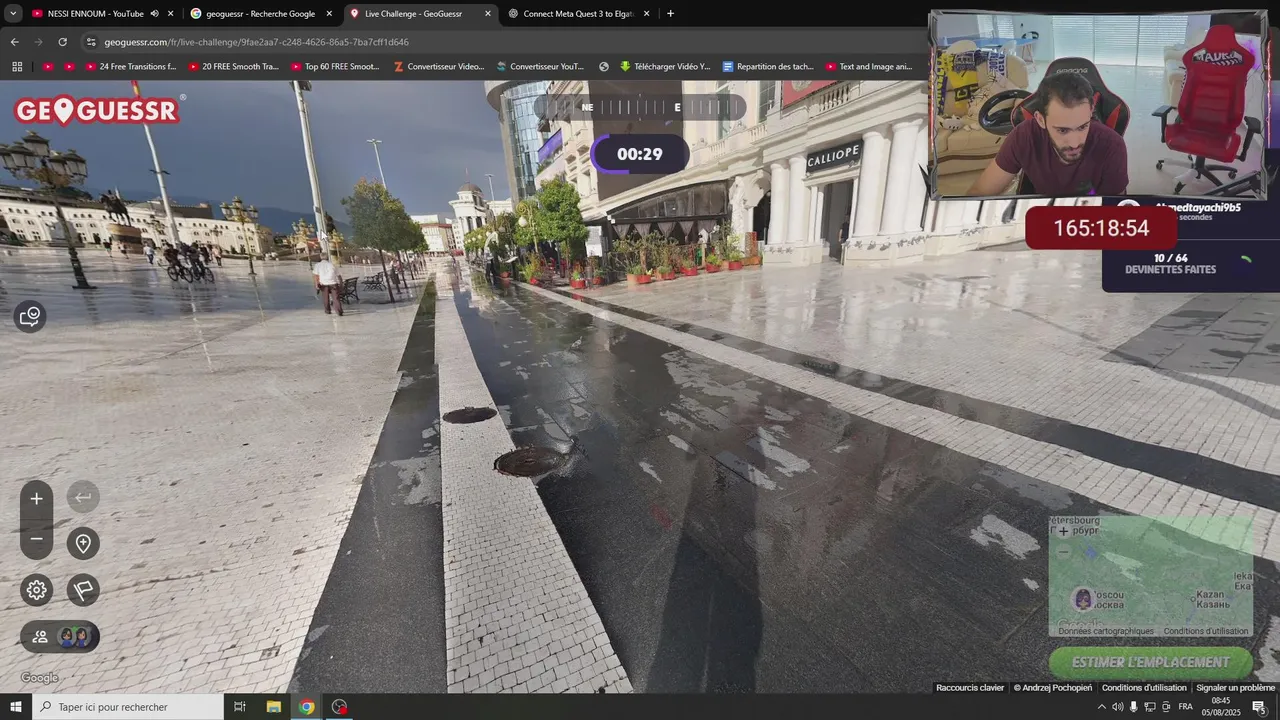This screenshot has width=1280, height=720.
Task: Close the geoguessr Recherche Google tab
Action: point(329,14)
